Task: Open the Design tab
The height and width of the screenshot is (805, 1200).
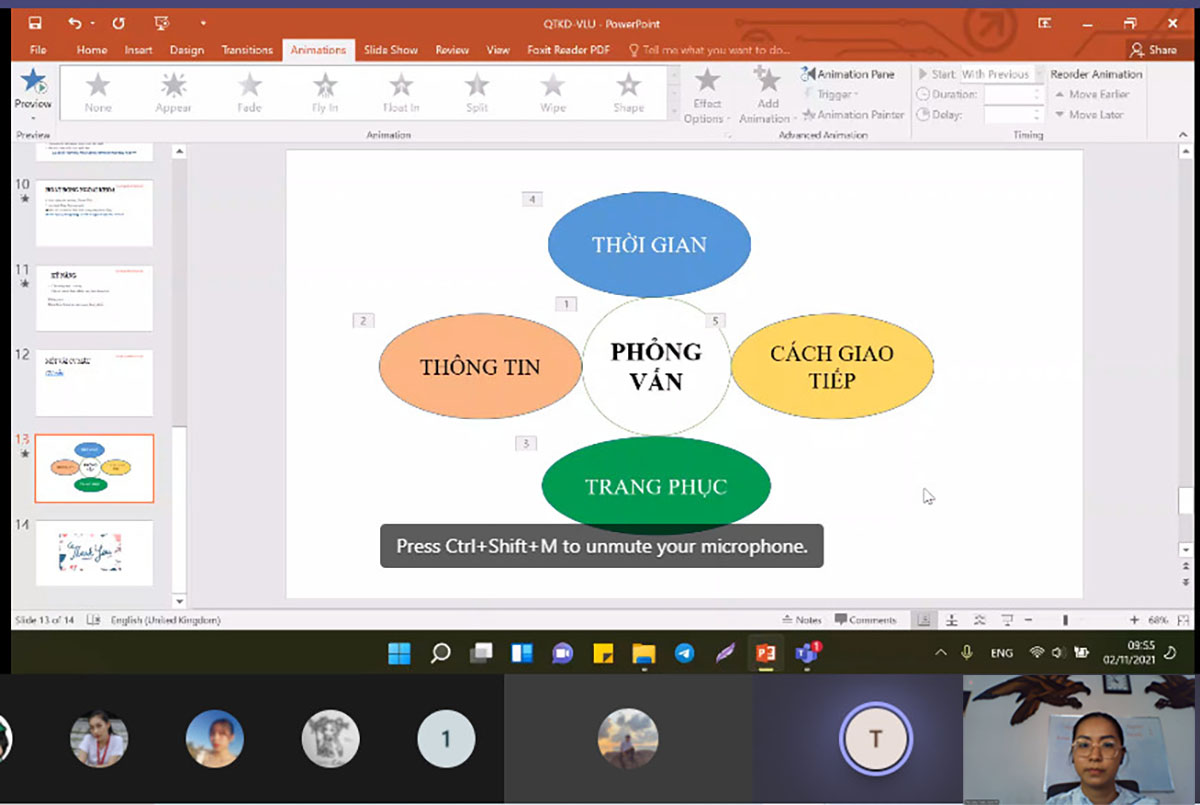Action: [186, 49]
